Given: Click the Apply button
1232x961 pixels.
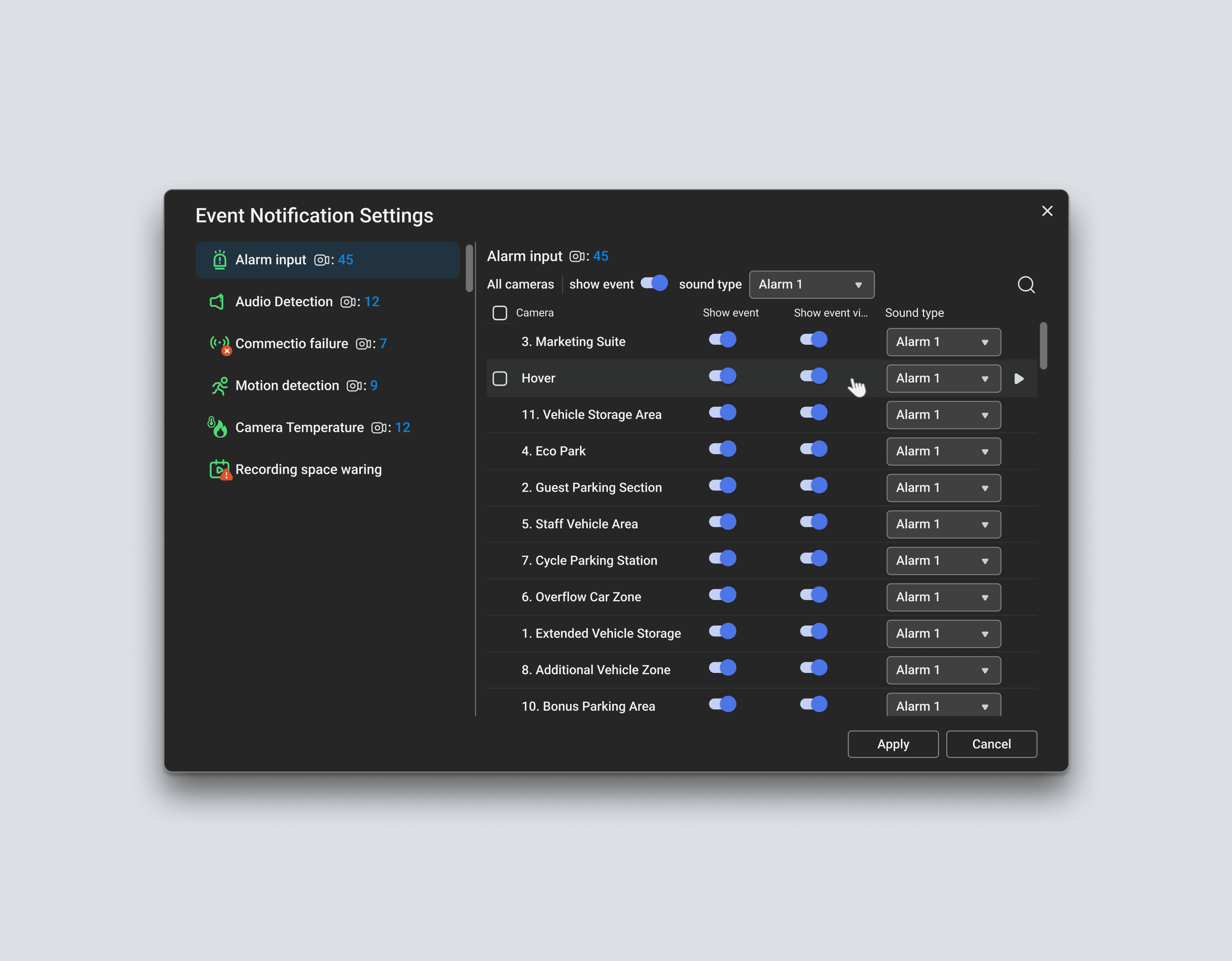Looking at the screenshot, I should [x=892, y=744].
